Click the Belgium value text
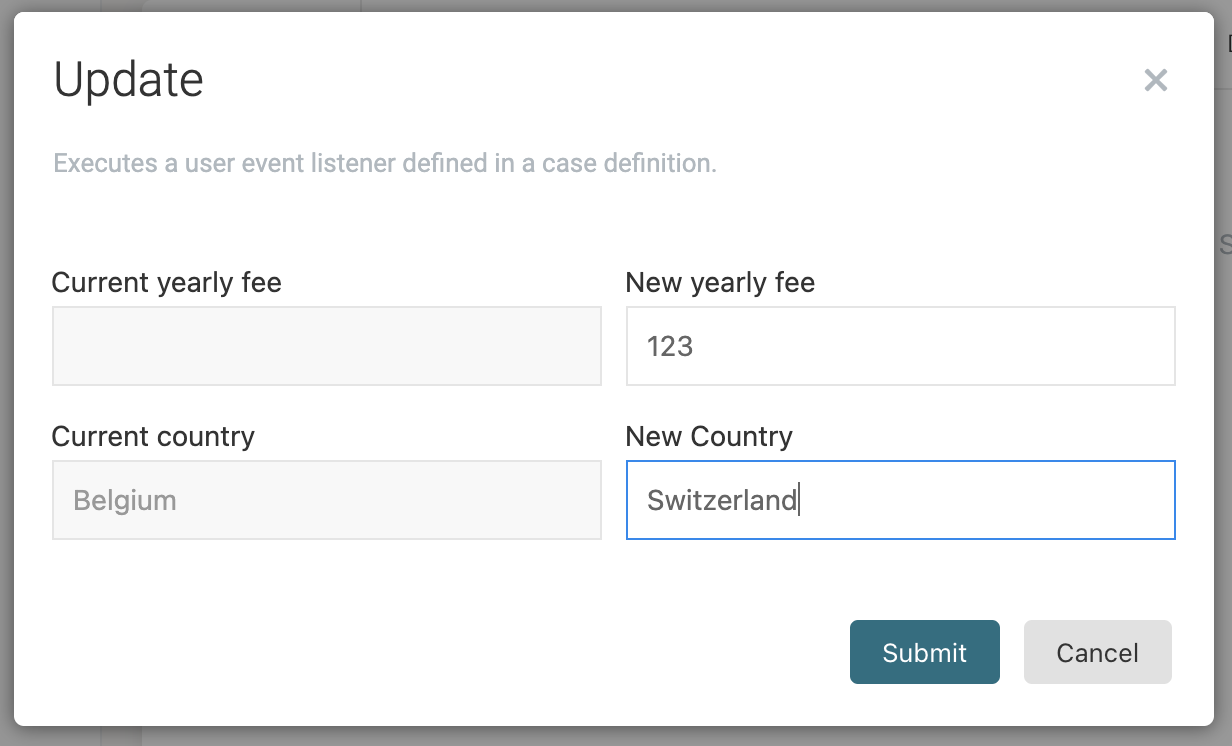Screen dimensions: 1232x746 click(125, 500)
